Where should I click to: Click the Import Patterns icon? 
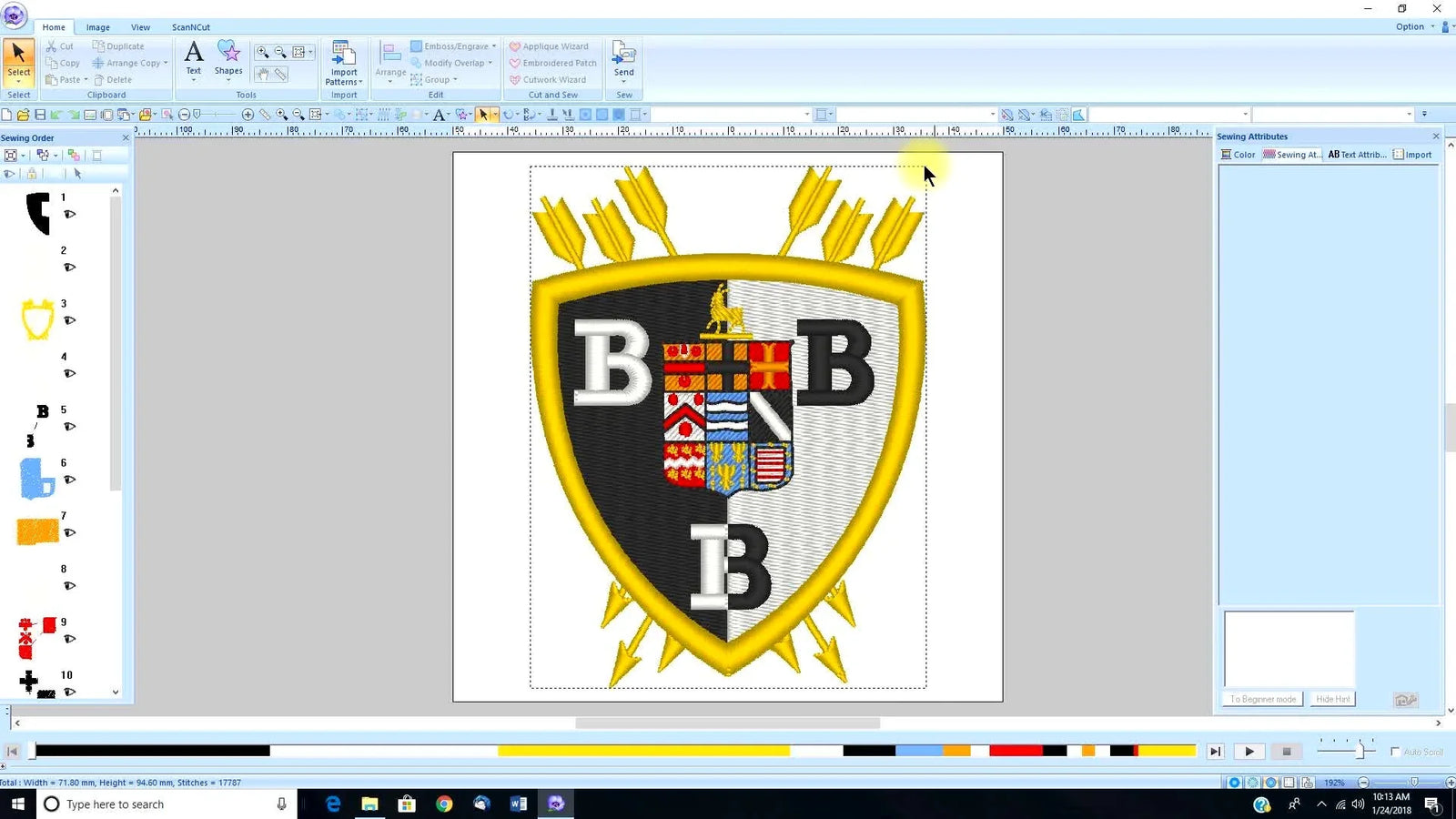pos(344,60)
